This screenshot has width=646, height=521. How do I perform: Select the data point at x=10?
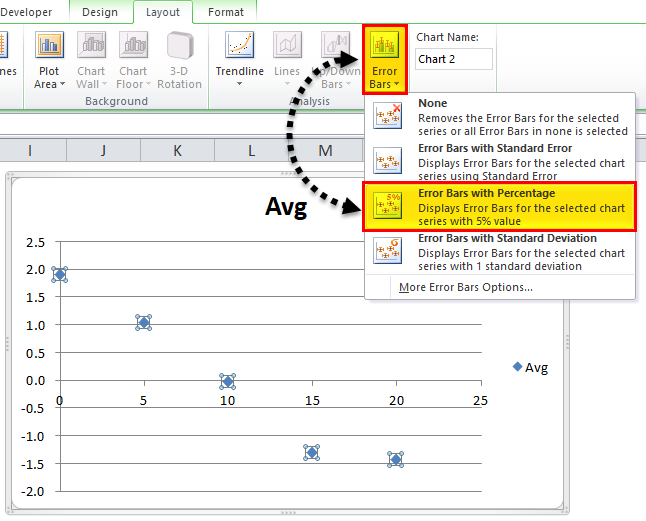pos(227,381)
